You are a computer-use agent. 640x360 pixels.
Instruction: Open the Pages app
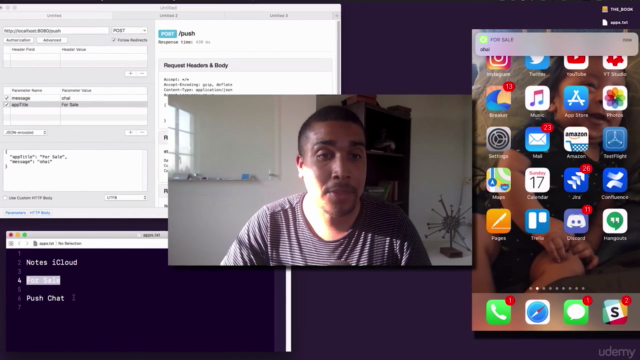point(498,221)
